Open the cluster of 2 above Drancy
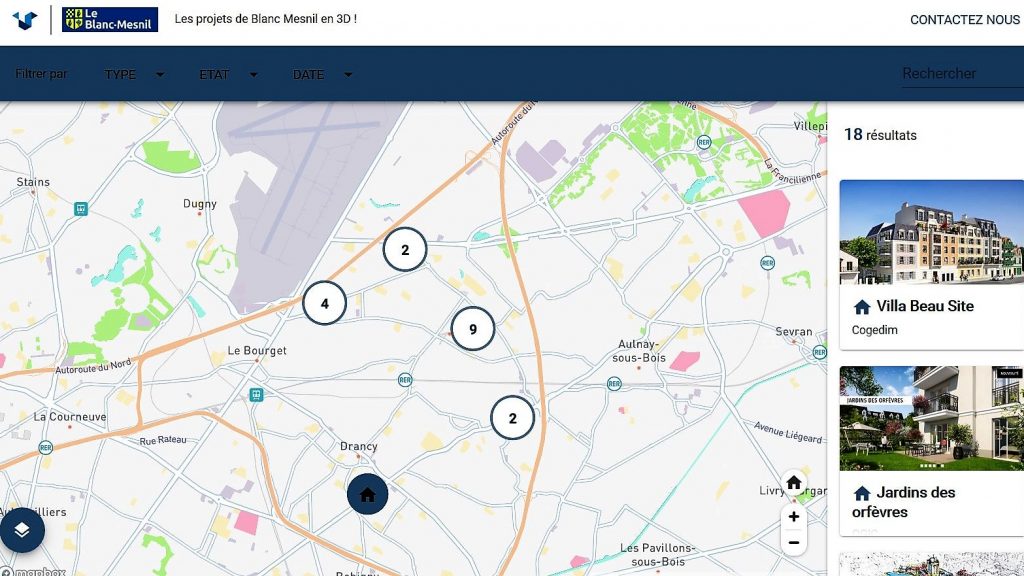 click(513, 418)
